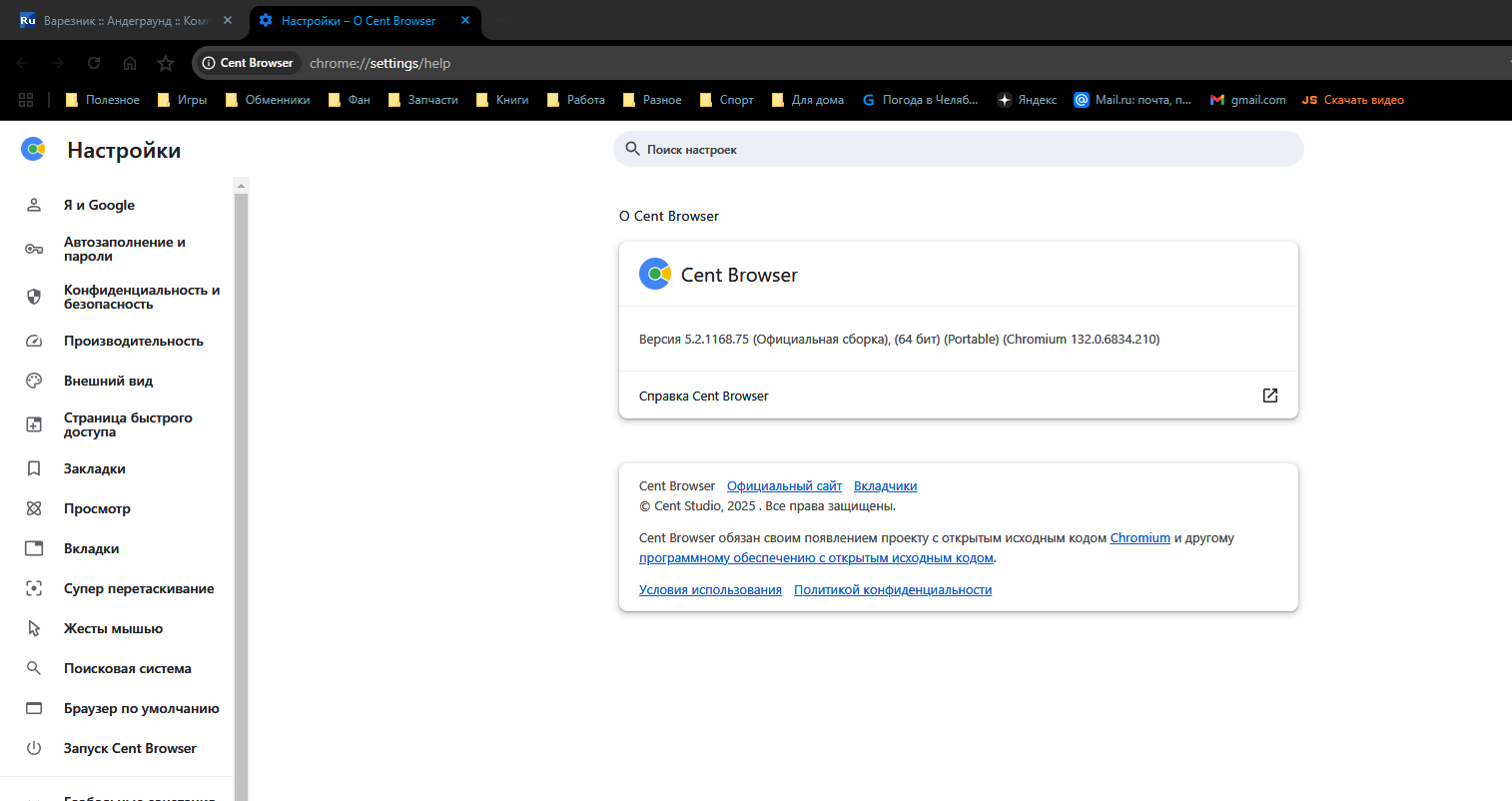Click the bookmark icon beside Закладки
The image size is (1512, 801).
tap(34, 468)
